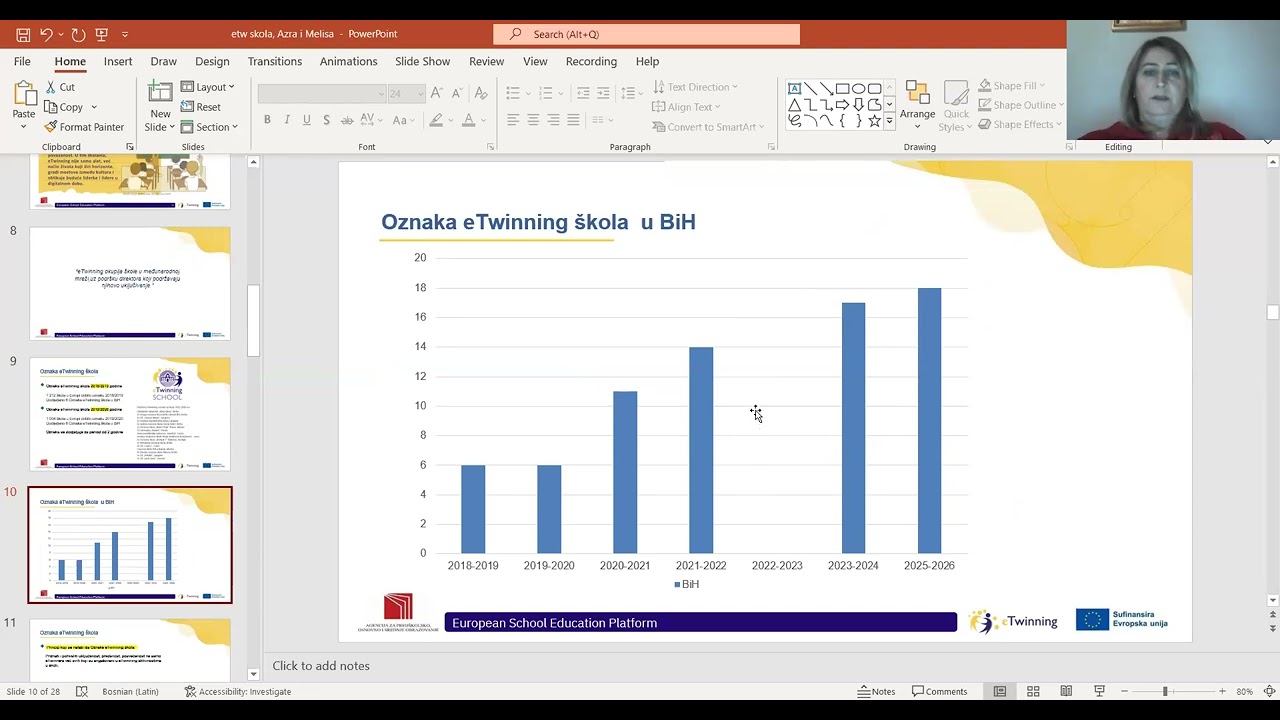Expand the shapes gallery More button
The image size is (1280, 720).
pyautogui.click(x=889, y=120)
